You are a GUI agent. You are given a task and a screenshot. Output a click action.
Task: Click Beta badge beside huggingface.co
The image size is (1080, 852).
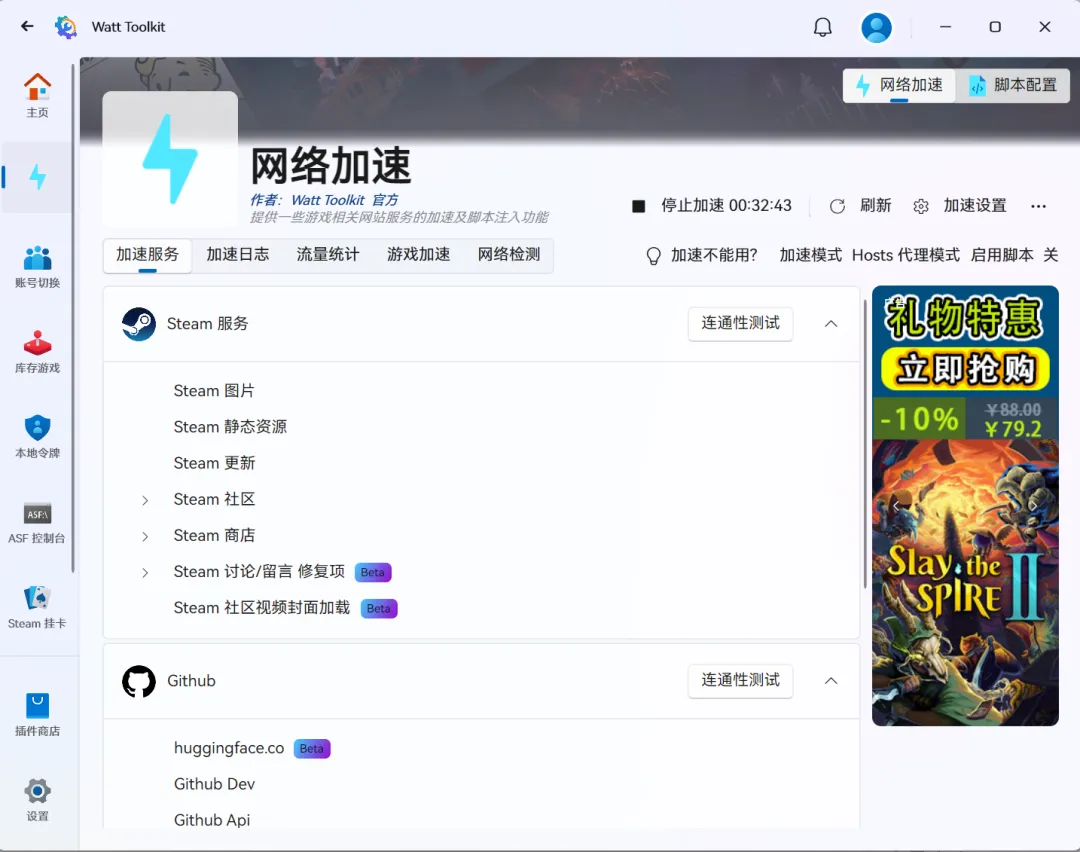coord(312,749)
